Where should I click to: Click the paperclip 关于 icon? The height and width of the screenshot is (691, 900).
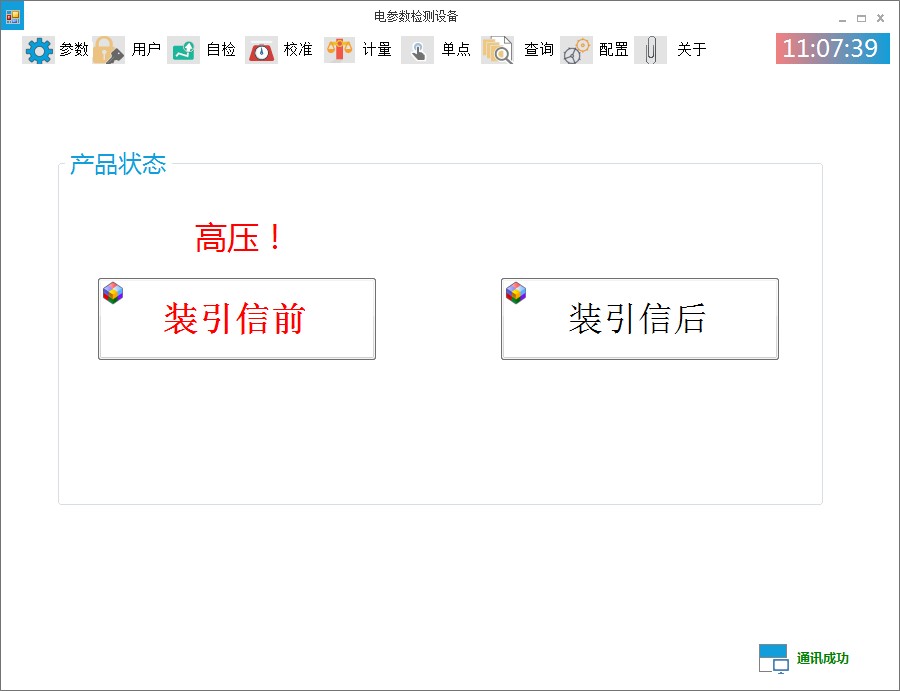pos(650,50)
